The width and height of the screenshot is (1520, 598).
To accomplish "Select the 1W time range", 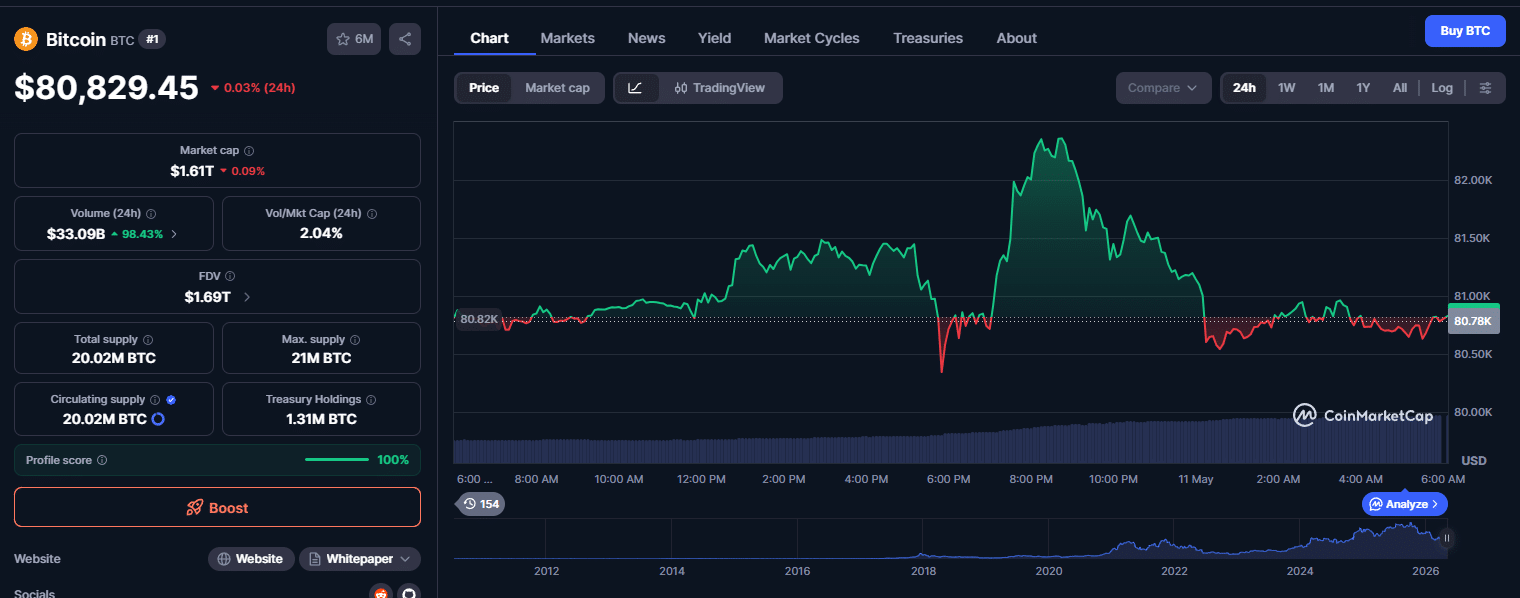I will coord(1286,88).
